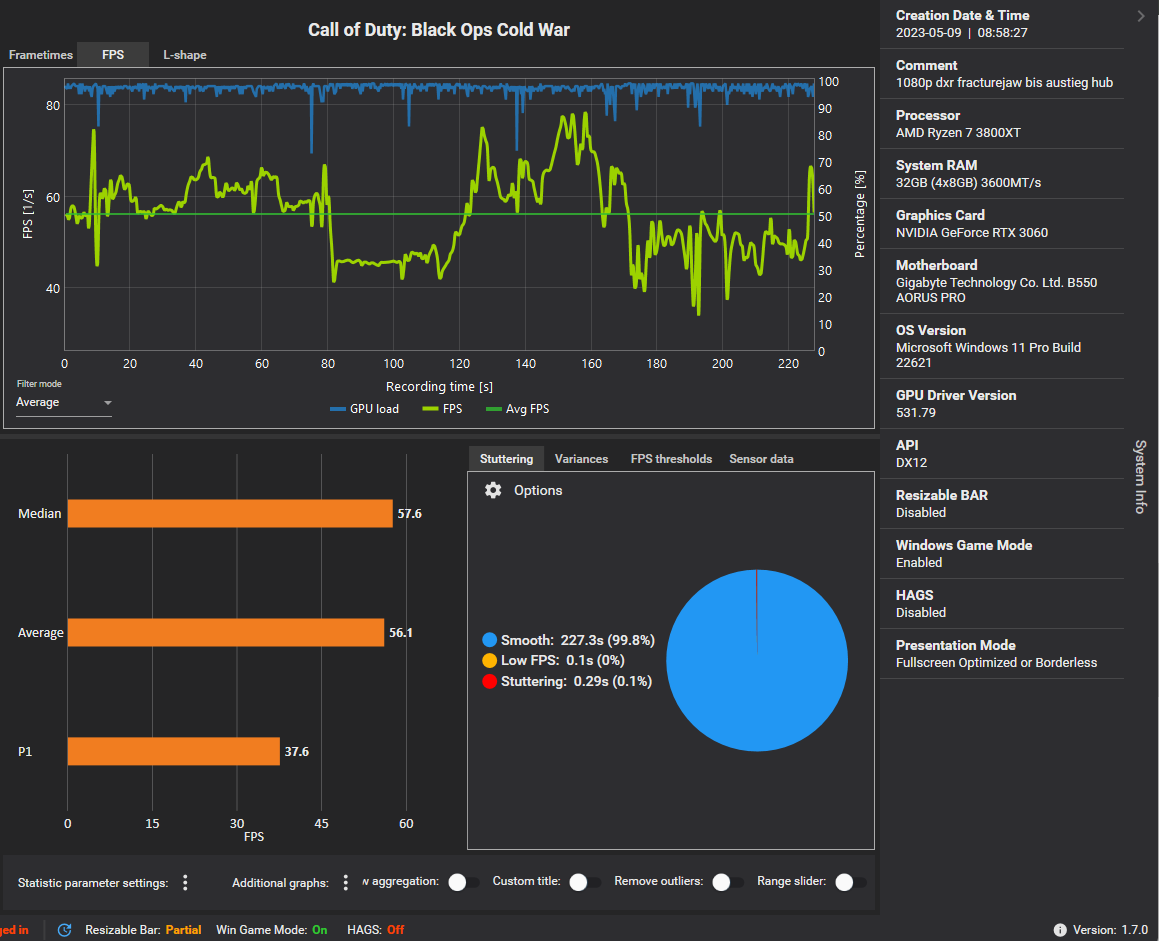This screenshot has height=941, width=1159.
Task: Click the Average orange bar
Action: (226, 633)
